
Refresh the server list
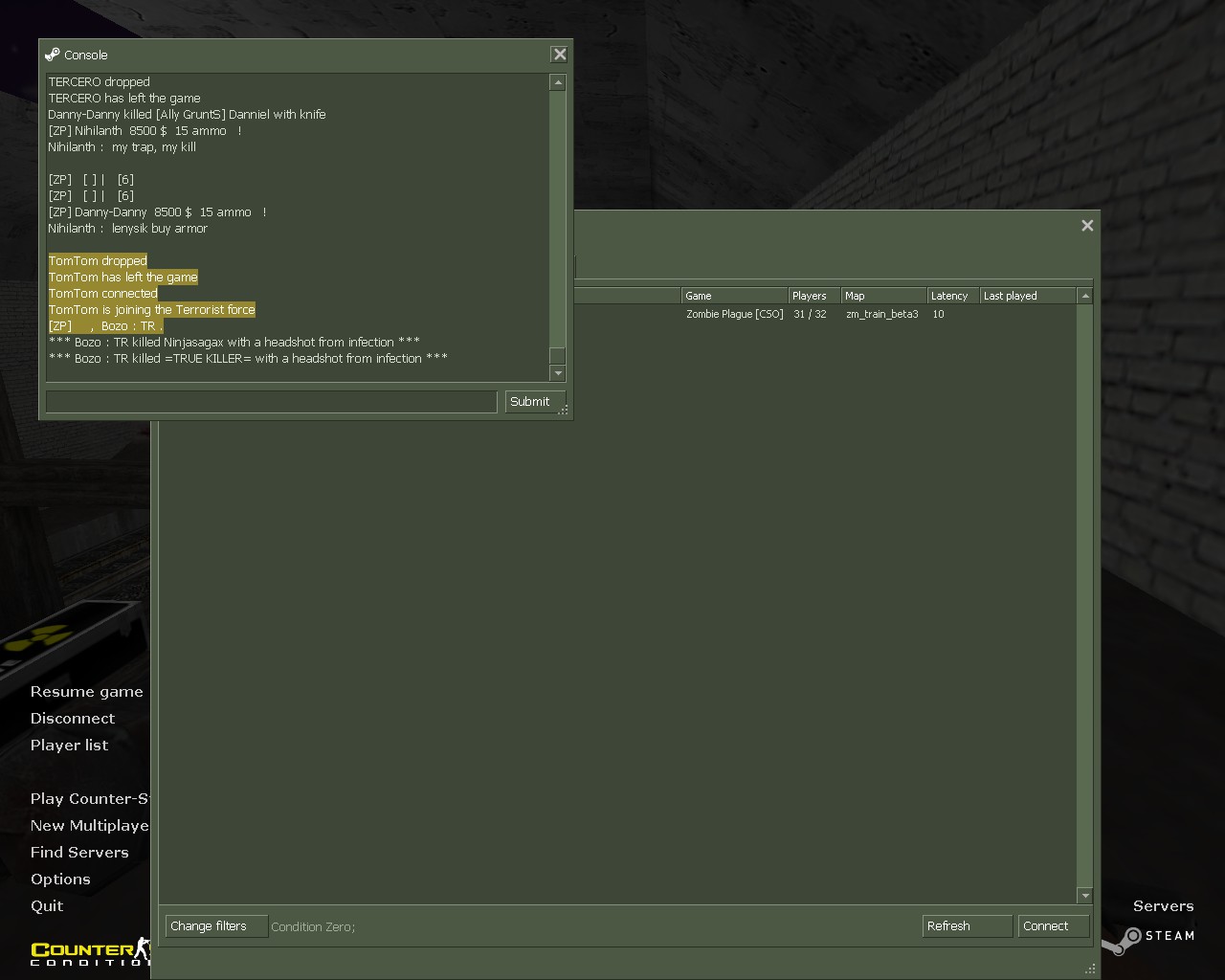[967, 926]
